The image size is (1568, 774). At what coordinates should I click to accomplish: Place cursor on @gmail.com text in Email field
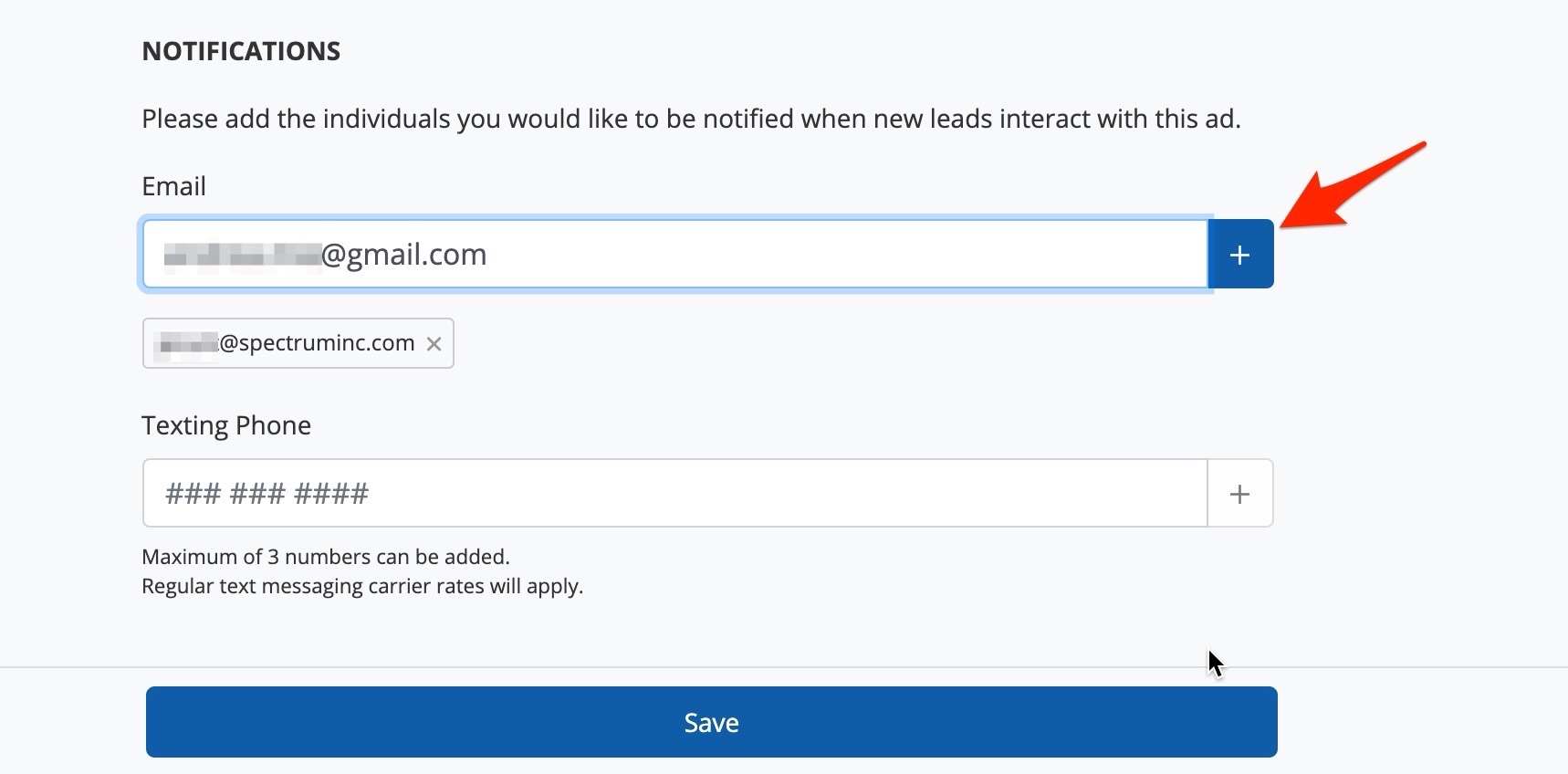coord(404,255)
